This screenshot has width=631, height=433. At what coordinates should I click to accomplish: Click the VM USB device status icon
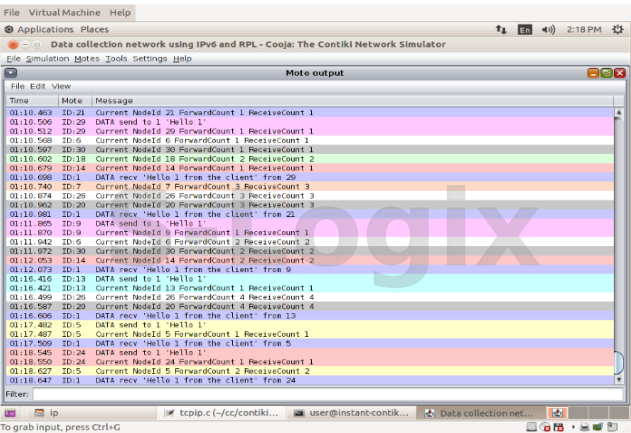[x=612, y=427]
